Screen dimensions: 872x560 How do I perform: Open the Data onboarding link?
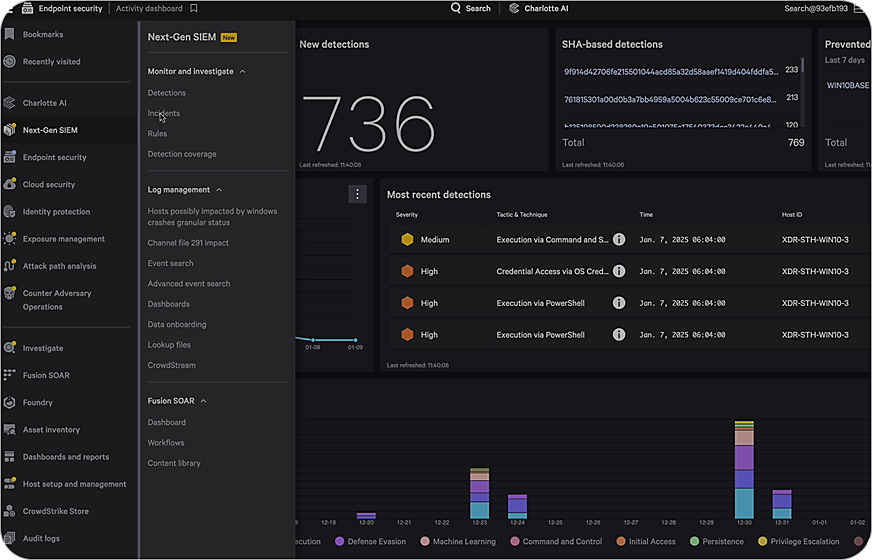(177, 324)
